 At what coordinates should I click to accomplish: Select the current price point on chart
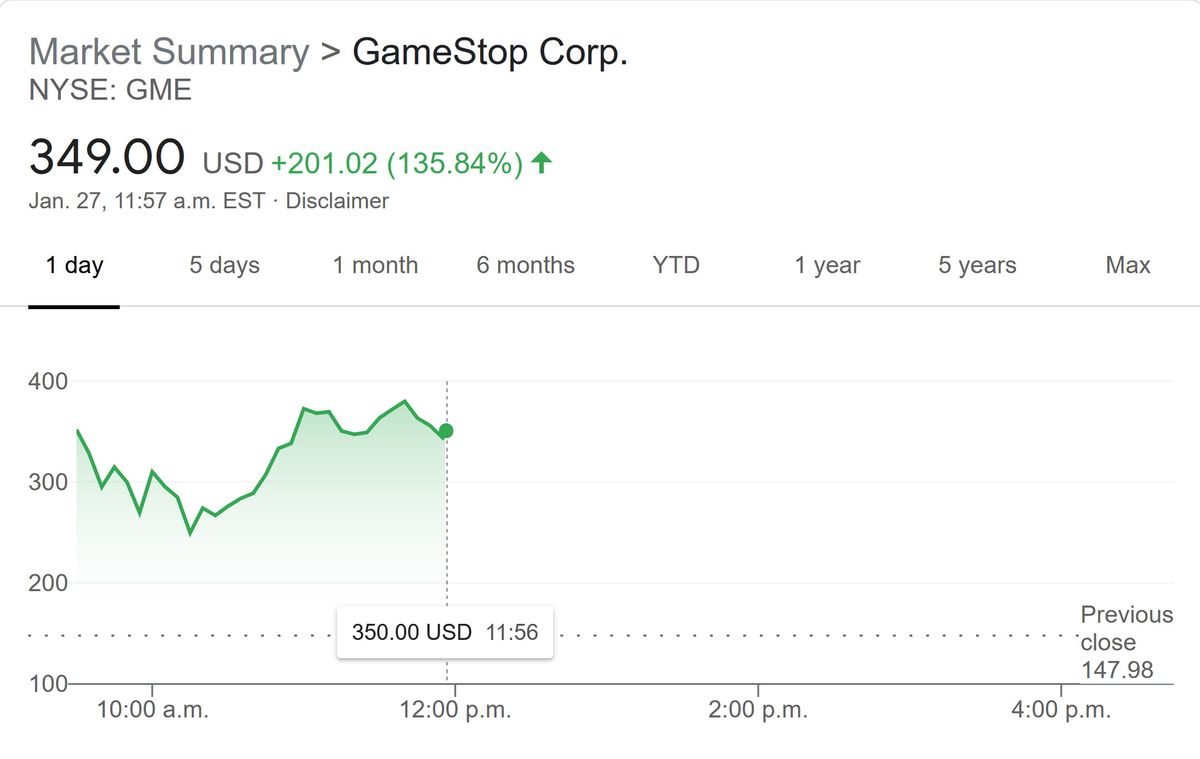point(444,431)
